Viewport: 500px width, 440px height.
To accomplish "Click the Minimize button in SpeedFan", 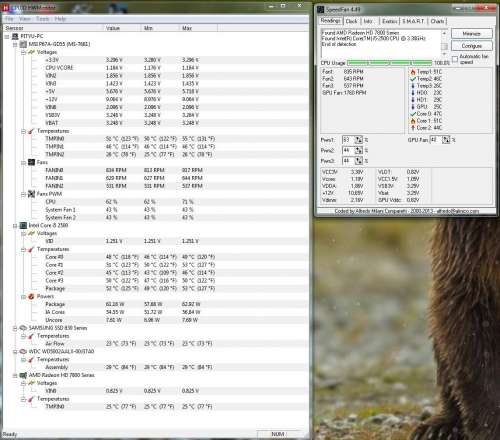I will point(472,34).
